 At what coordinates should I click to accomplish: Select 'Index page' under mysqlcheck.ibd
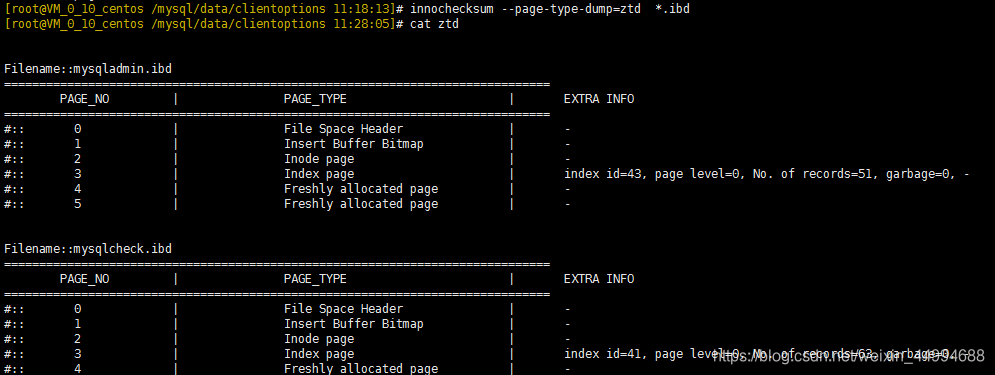tap(319, 354)
